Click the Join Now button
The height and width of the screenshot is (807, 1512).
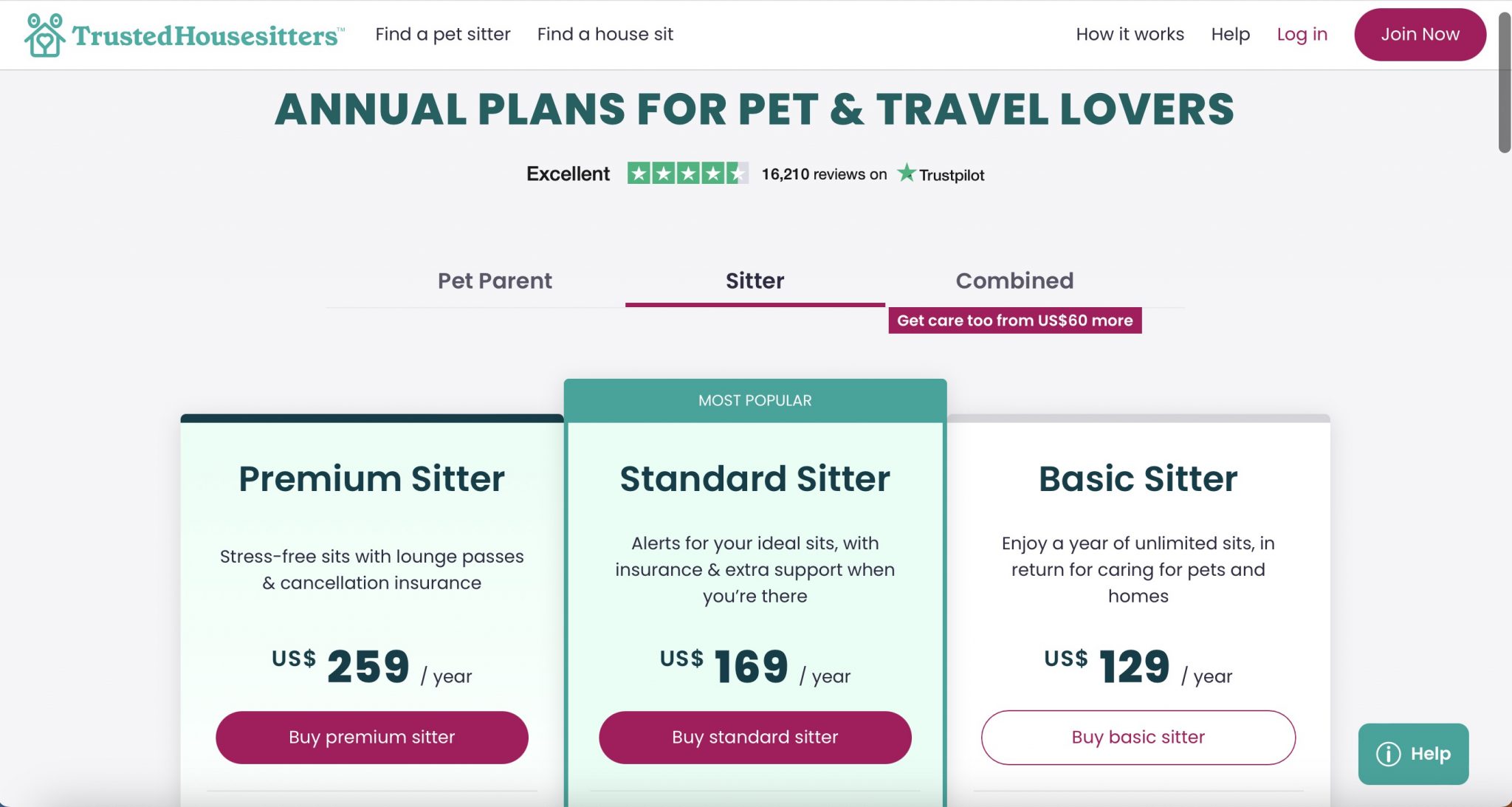pos(1420,35)
